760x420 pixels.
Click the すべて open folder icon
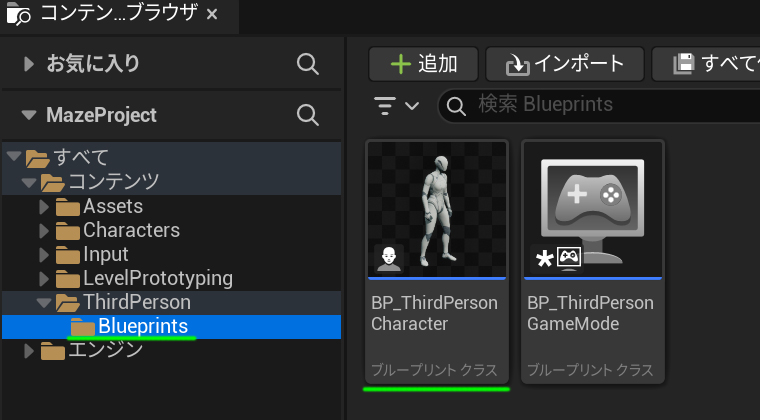[x=38, y=159]
